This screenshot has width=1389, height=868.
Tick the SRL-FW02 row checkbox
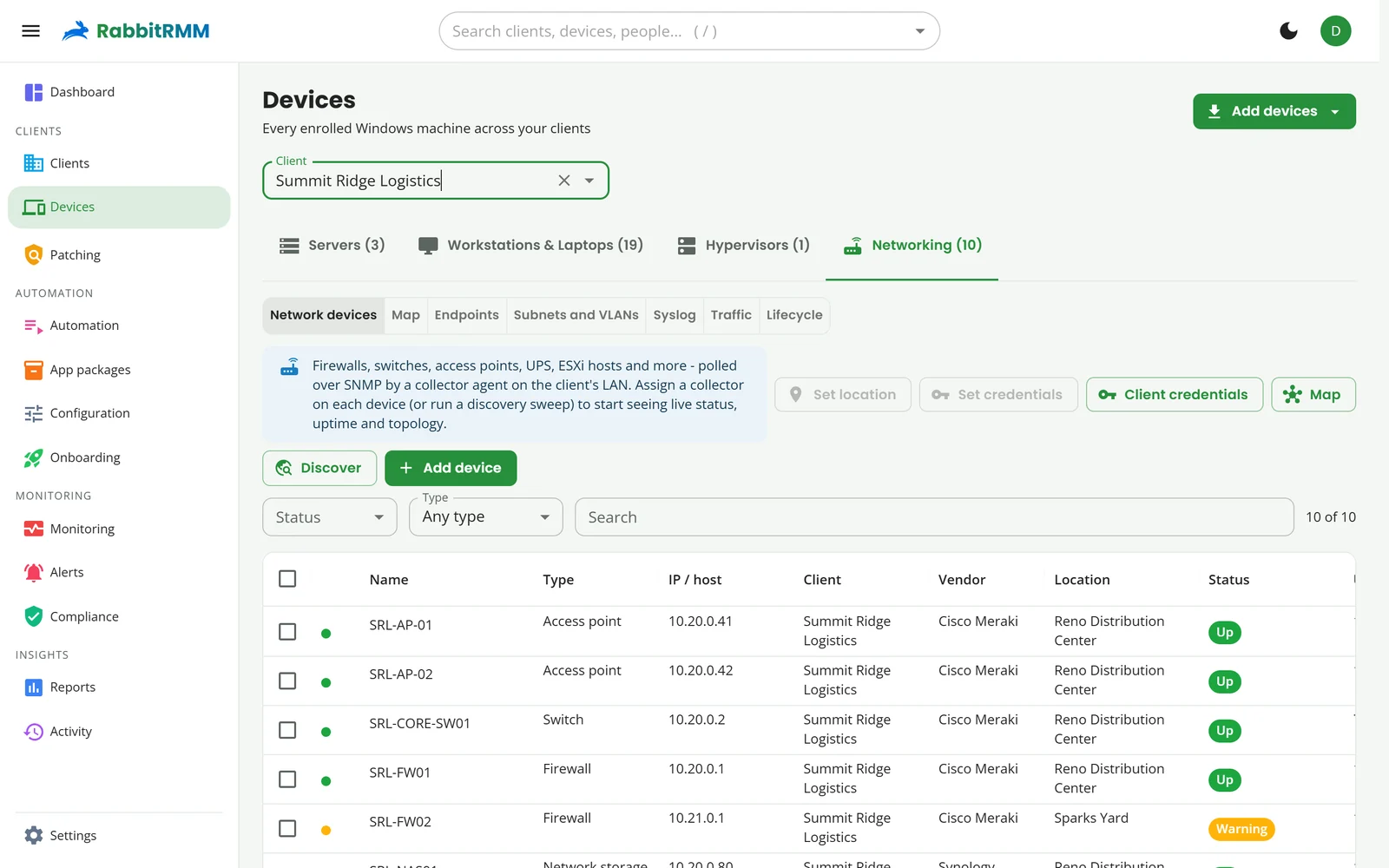pos(287,829)
